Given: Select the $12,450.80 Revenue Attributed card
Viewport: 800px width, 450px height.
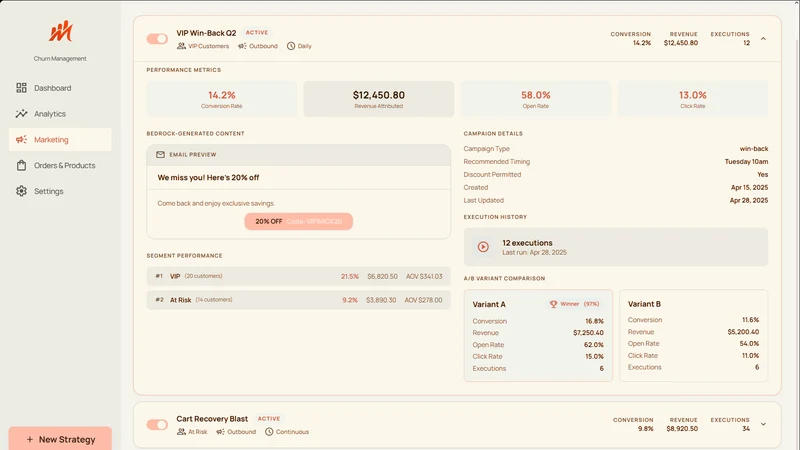Looking at the screenshot, I should (379, 99).
